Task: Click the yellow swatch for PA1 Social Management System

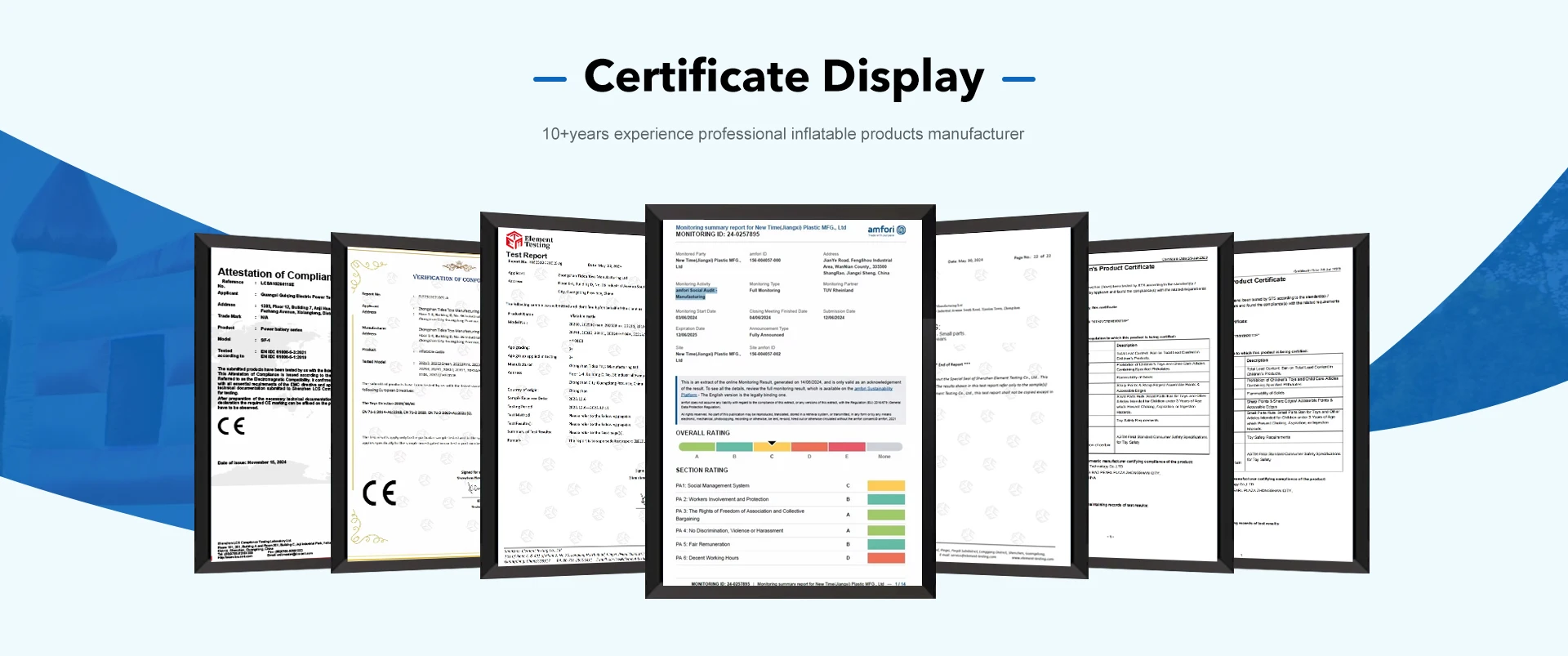Action: [886, 485]
